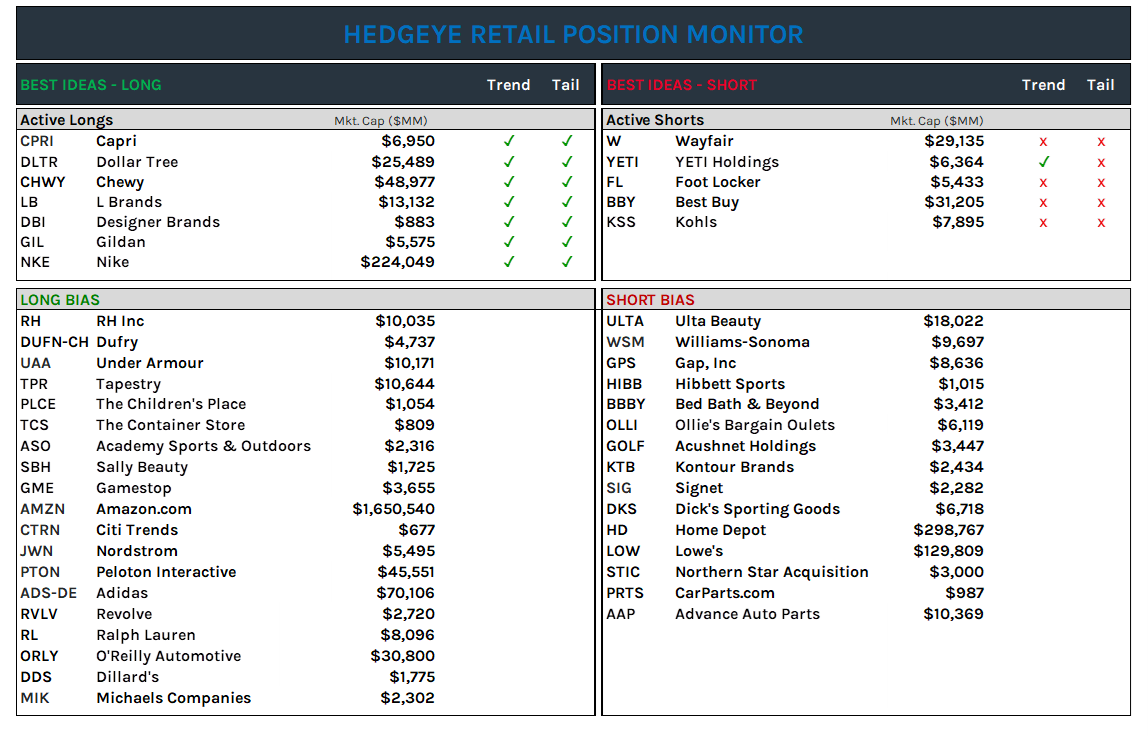This screenshot has height=737, width=1148.
Task: Toggle the red Tail X for Wayfair
Action: [1101, 141]
